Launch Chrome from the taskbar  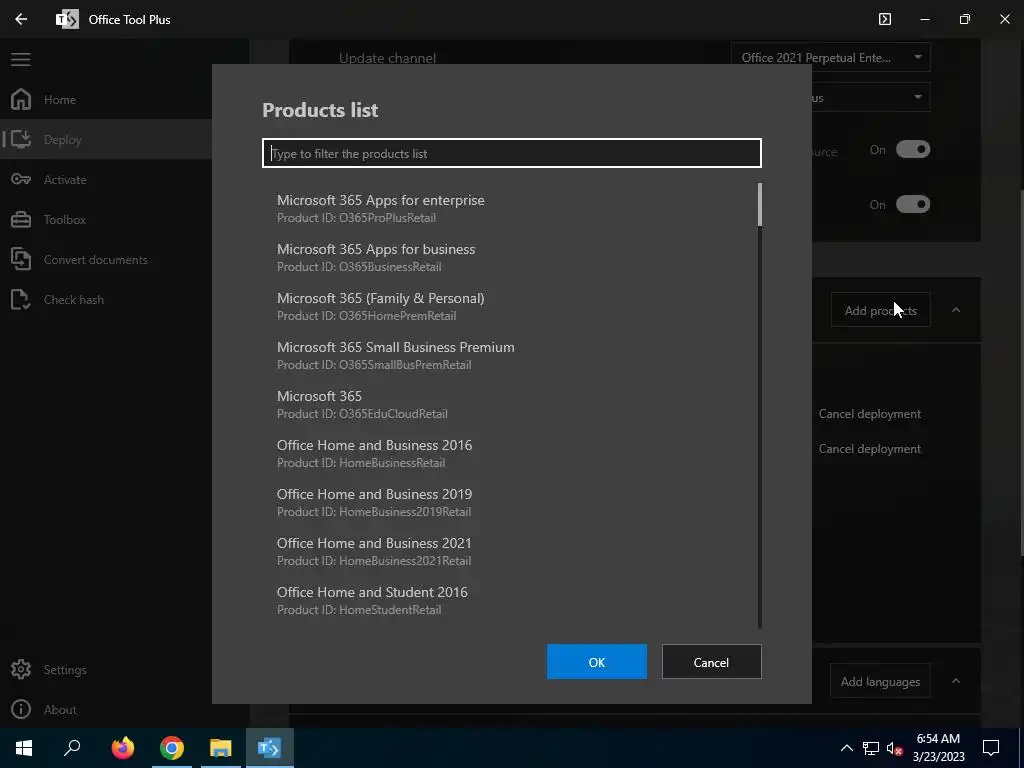[172, 748]
